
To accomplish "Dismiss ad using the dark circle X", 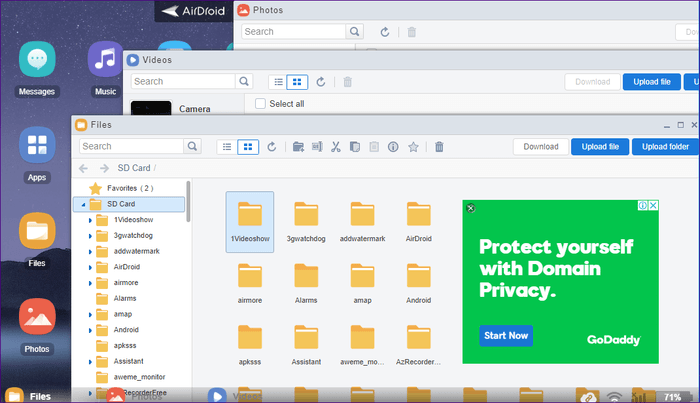I will tap(471, 208).
